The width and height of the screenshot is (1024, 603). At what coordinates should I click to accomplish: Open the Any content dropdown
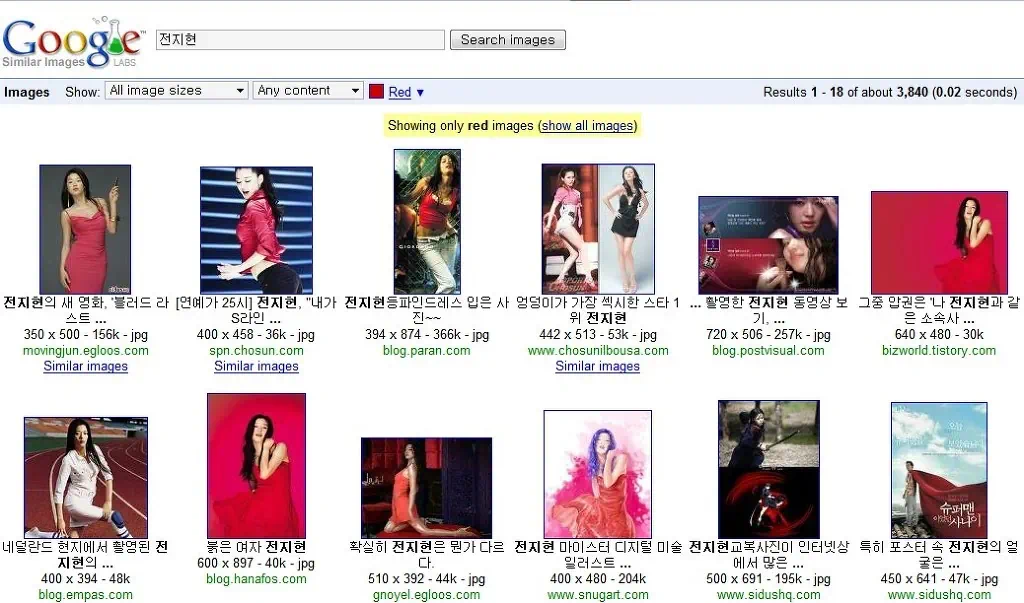click(307, 90)
